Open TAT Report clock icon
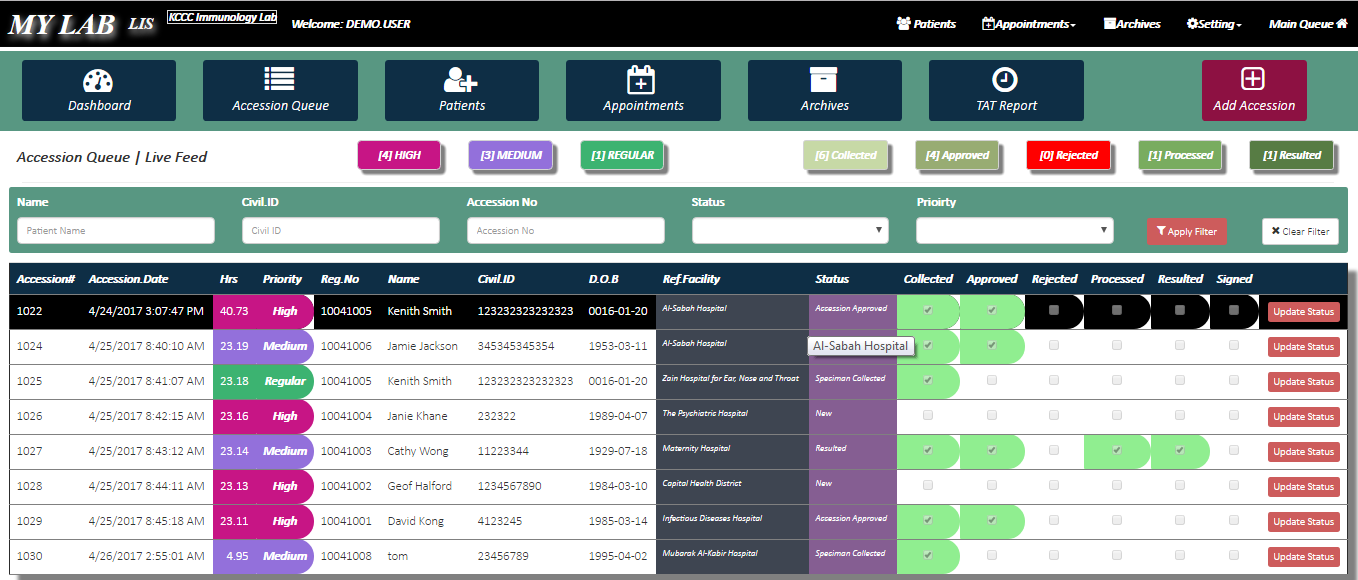Image resolution: width=1358 pixels, height=580 pixels. coord(1005,80)
